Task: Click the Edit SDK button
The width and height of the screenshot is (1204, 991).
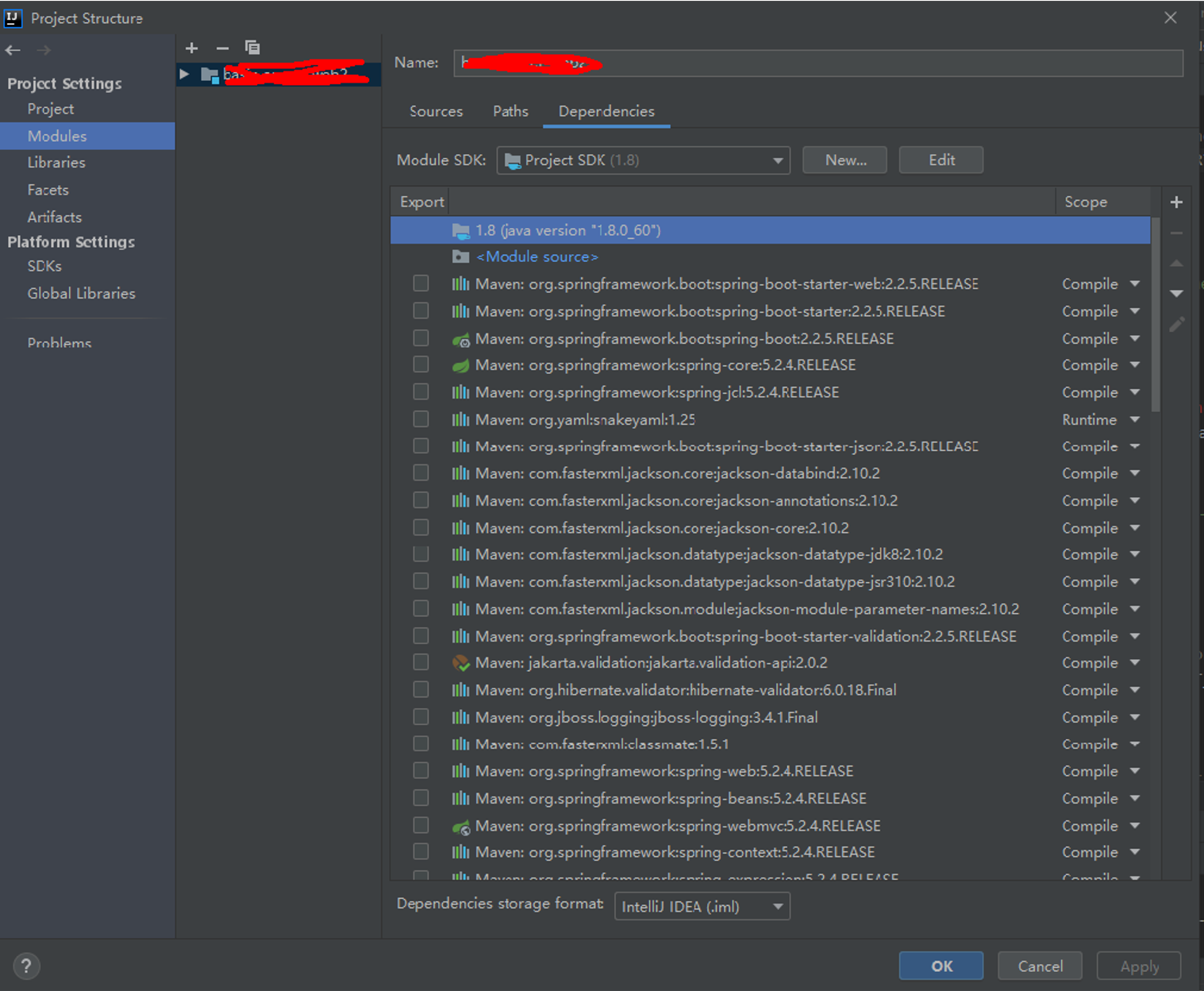Action: 941,160
